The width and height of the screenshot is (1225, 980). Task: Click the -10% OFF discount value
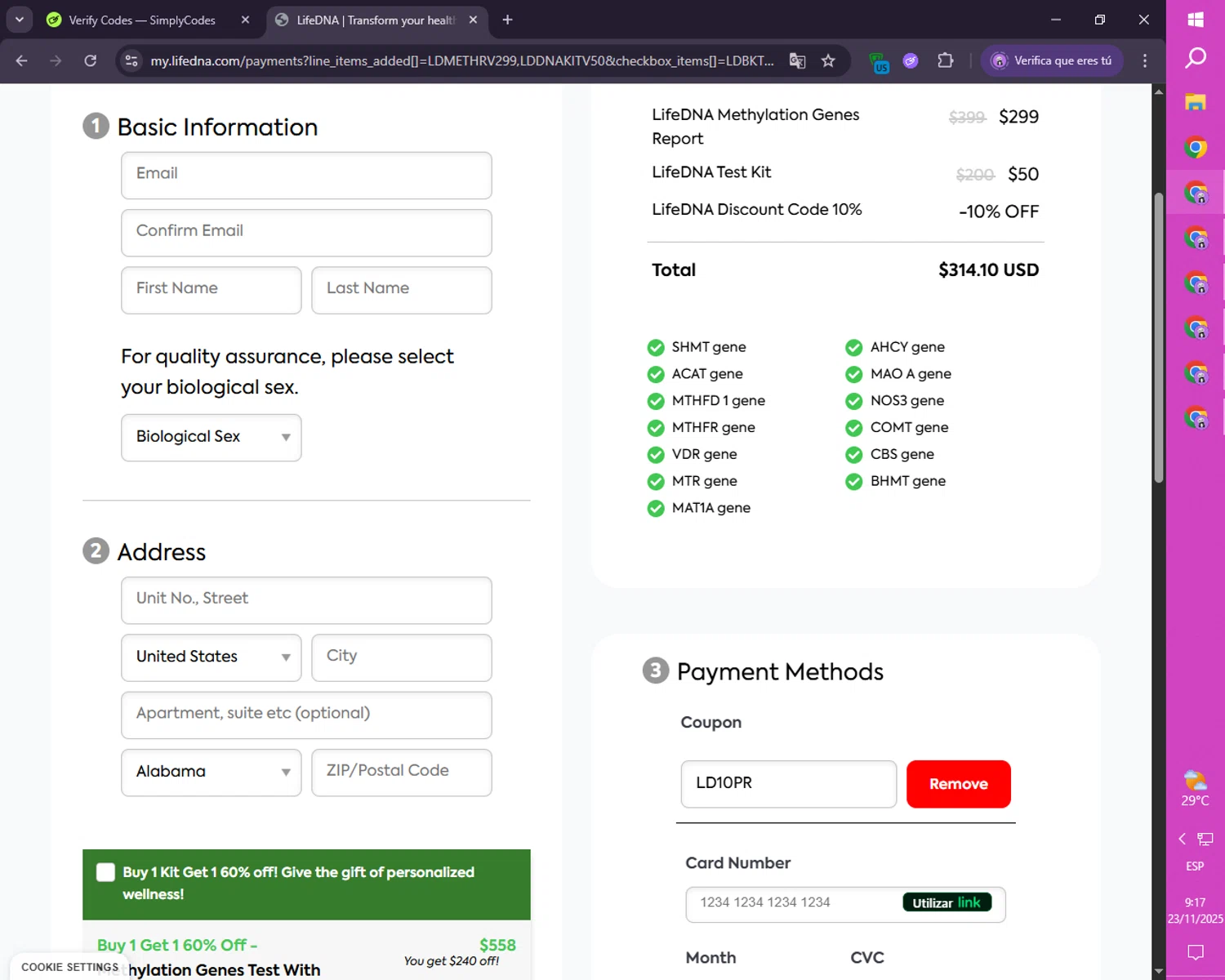[x=998, y=212]
